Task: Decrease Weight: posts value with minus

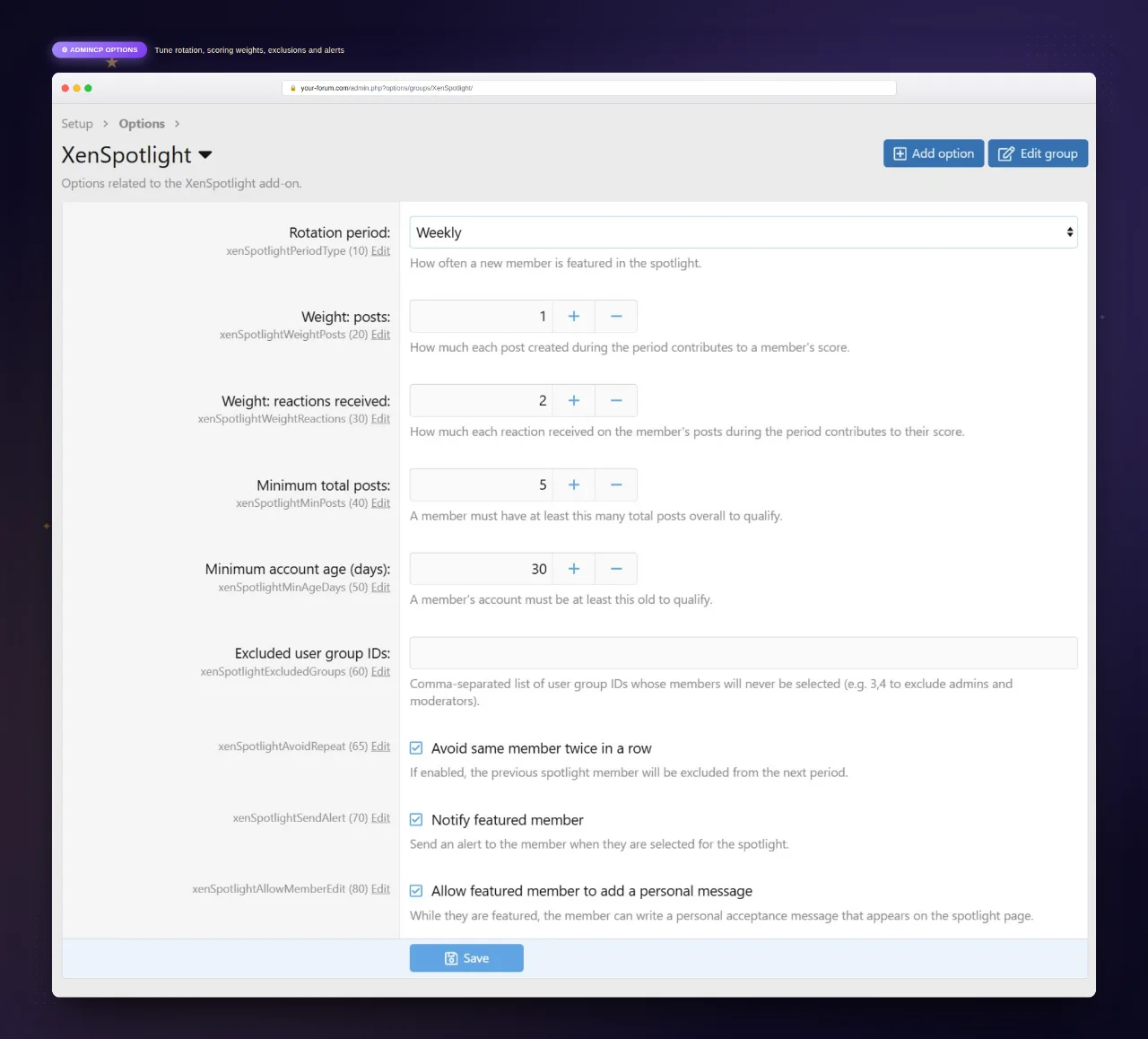Action: [616, 317]
